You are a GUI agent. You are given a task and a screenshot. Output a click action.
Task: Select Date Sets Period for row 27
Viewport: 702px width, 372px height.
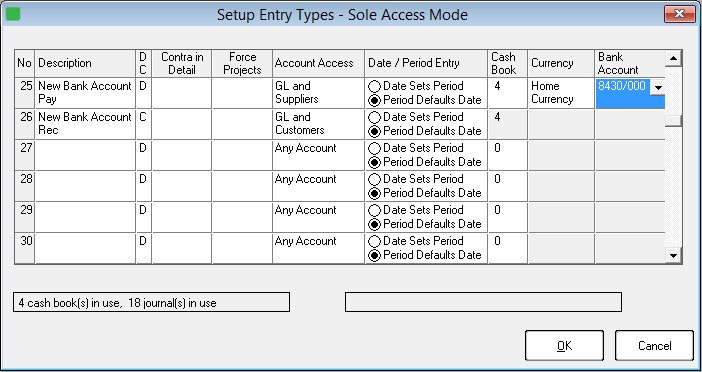click(374, 148)
